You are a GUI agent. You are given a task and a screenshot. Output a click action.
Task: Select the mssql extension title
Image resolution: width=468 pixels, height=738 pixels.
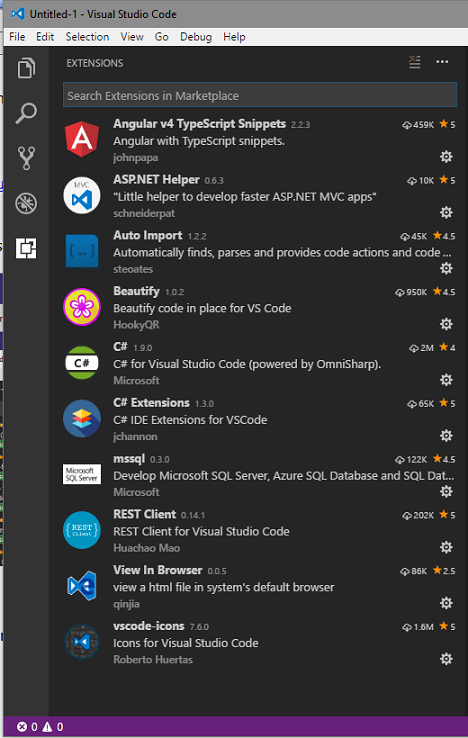[x=129, y=458]
